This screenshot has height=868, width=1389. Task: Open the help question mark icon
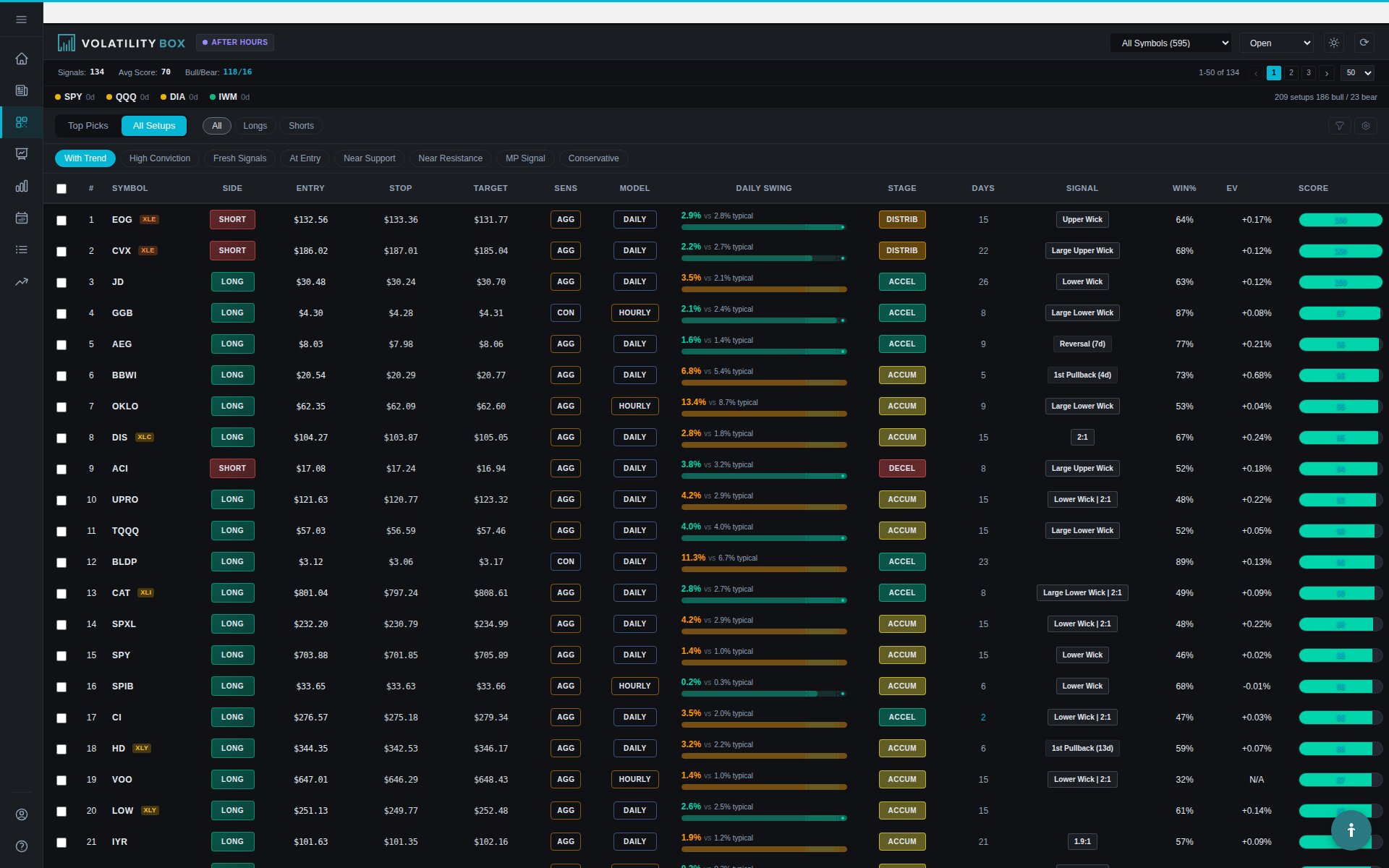(x=22, y=846)
